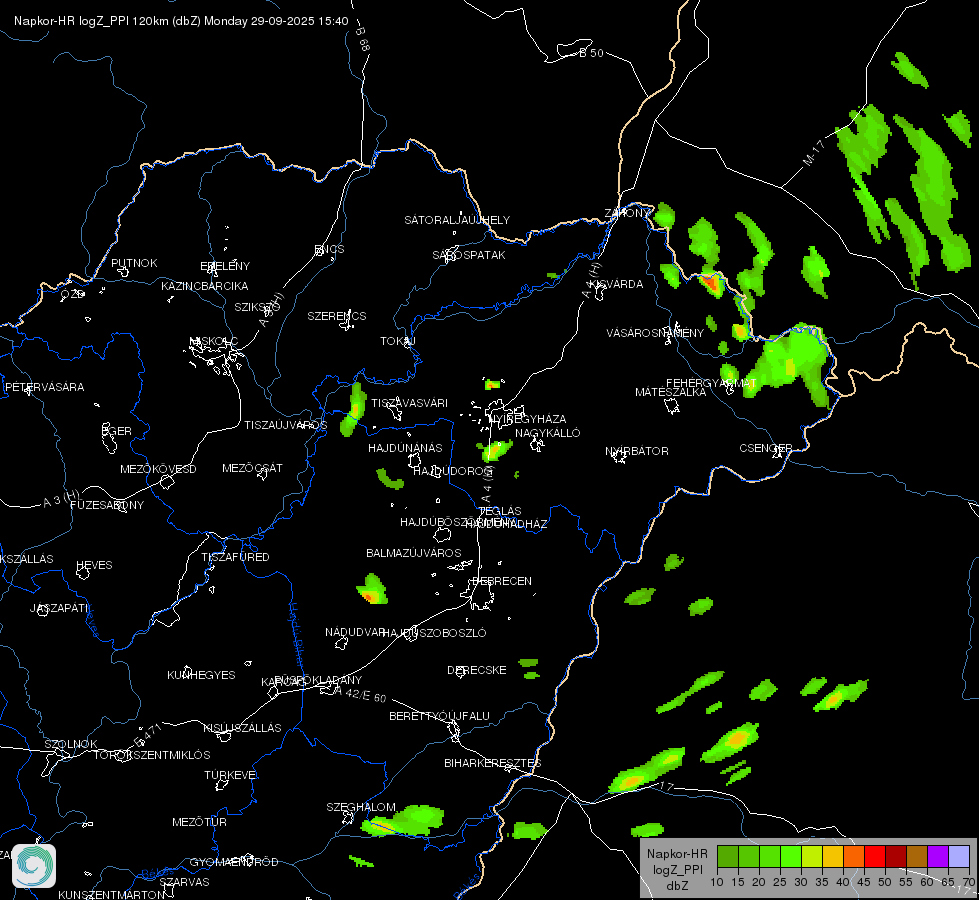Click the 'Napkor-HR logZ_PPI dbZ' legend caption
Image resolution: width=979 pixels, height=900 pixels.
coord(677,869)
